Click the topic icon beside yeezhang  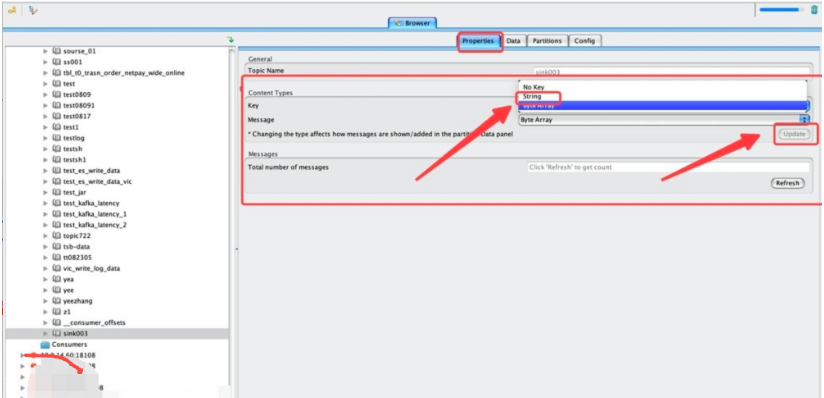point(57,301)
